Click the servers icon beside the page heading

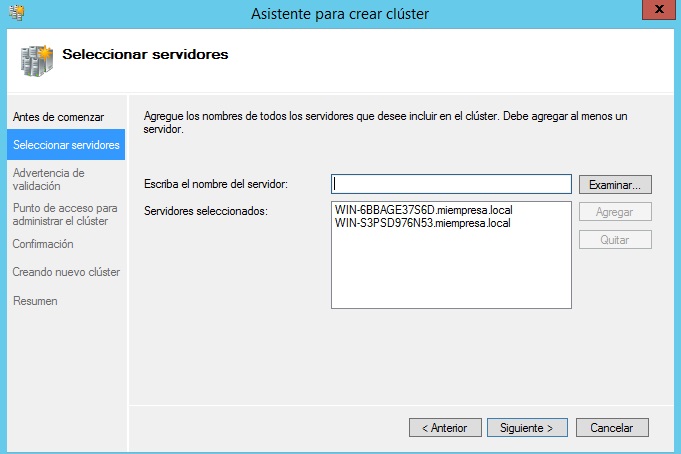tap(37, 59)
